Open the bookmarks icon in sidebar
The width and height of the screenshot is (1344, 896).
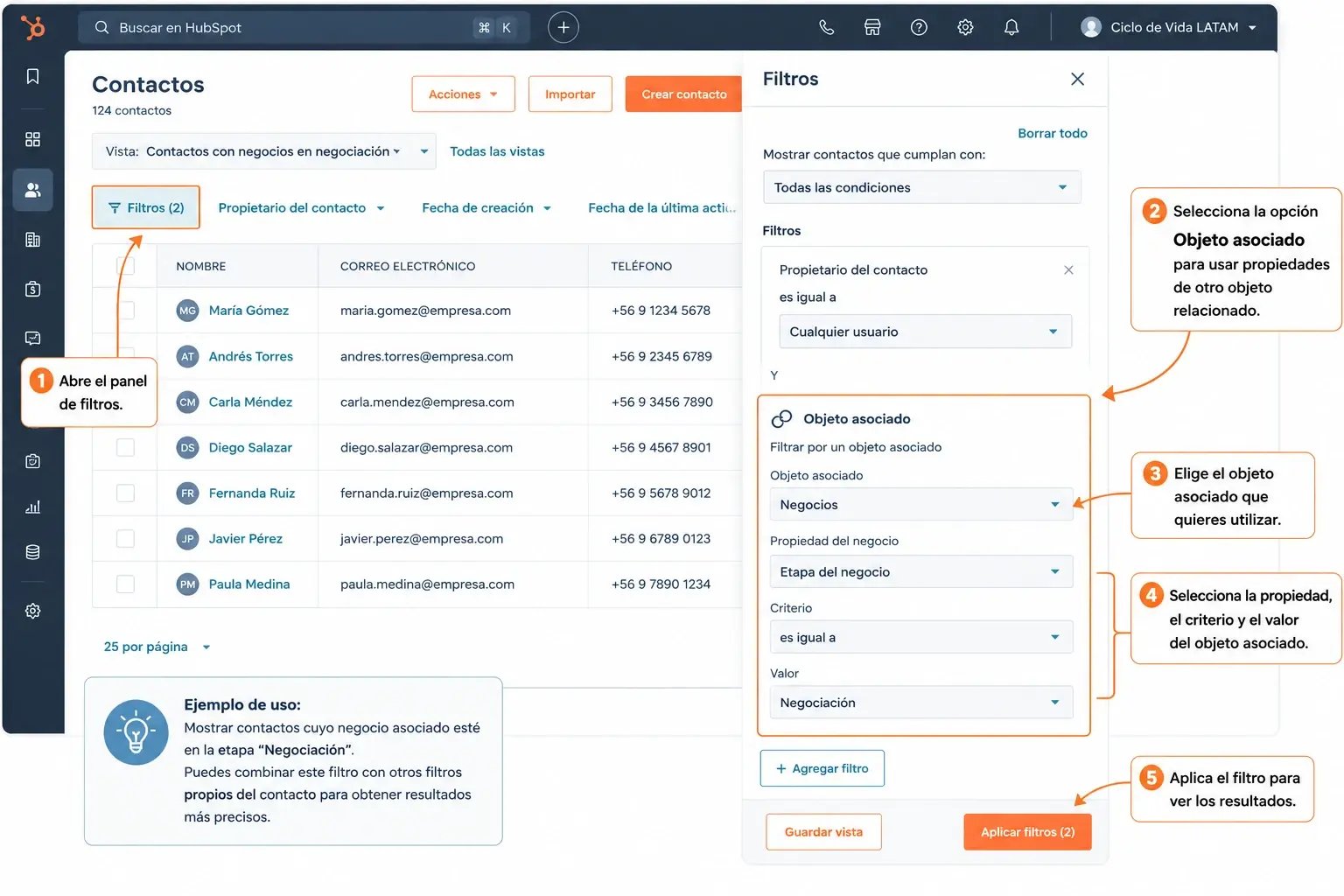32,76
